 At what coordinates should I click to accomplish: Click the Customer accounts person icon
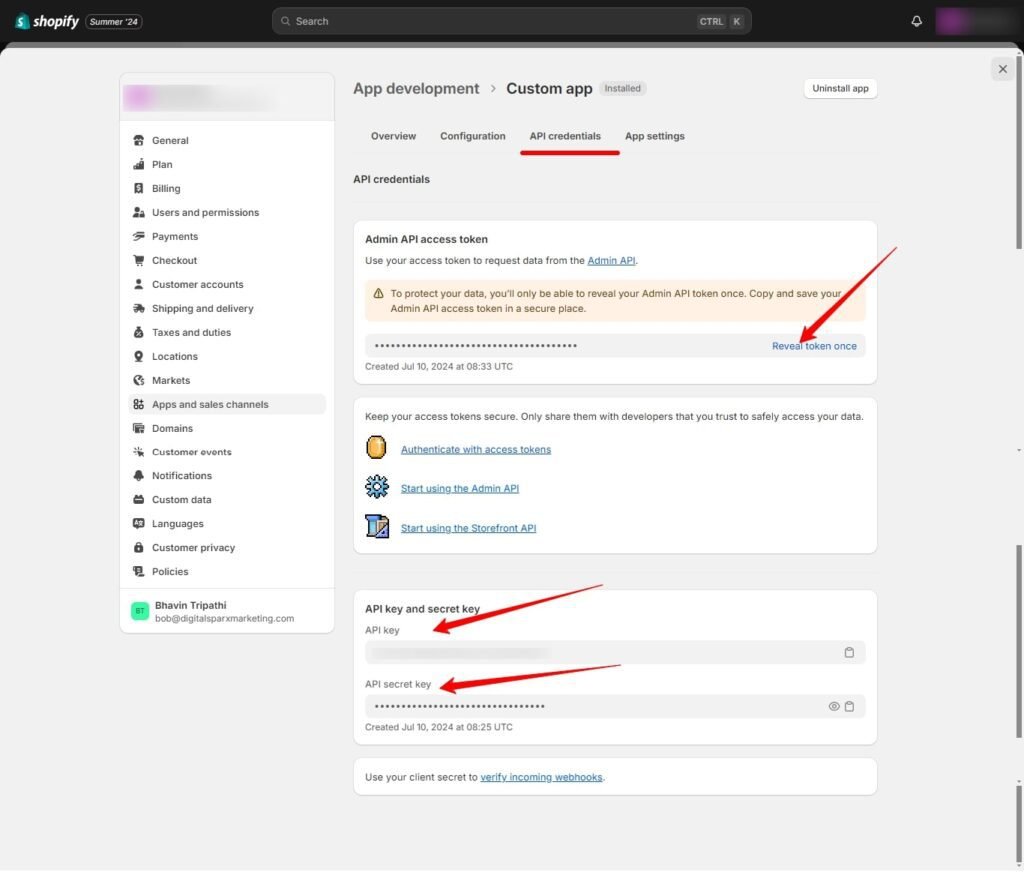(x=138, y=284)
